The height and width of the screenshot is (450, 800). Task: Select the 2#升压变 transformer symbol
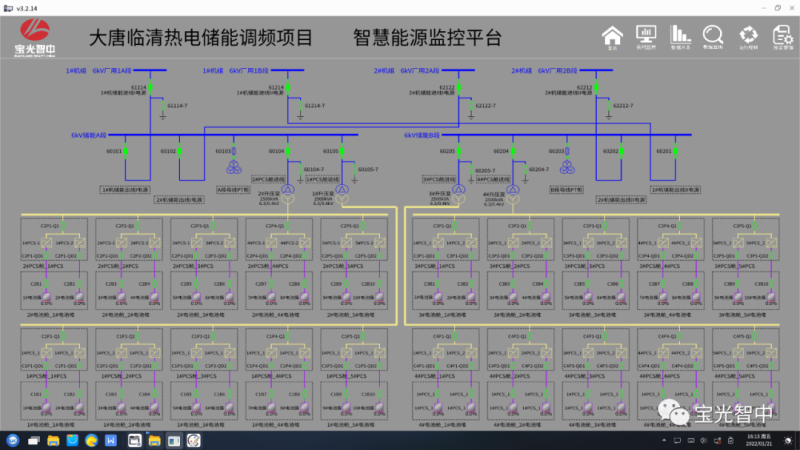pyautogui.click(x=288, y=190)
